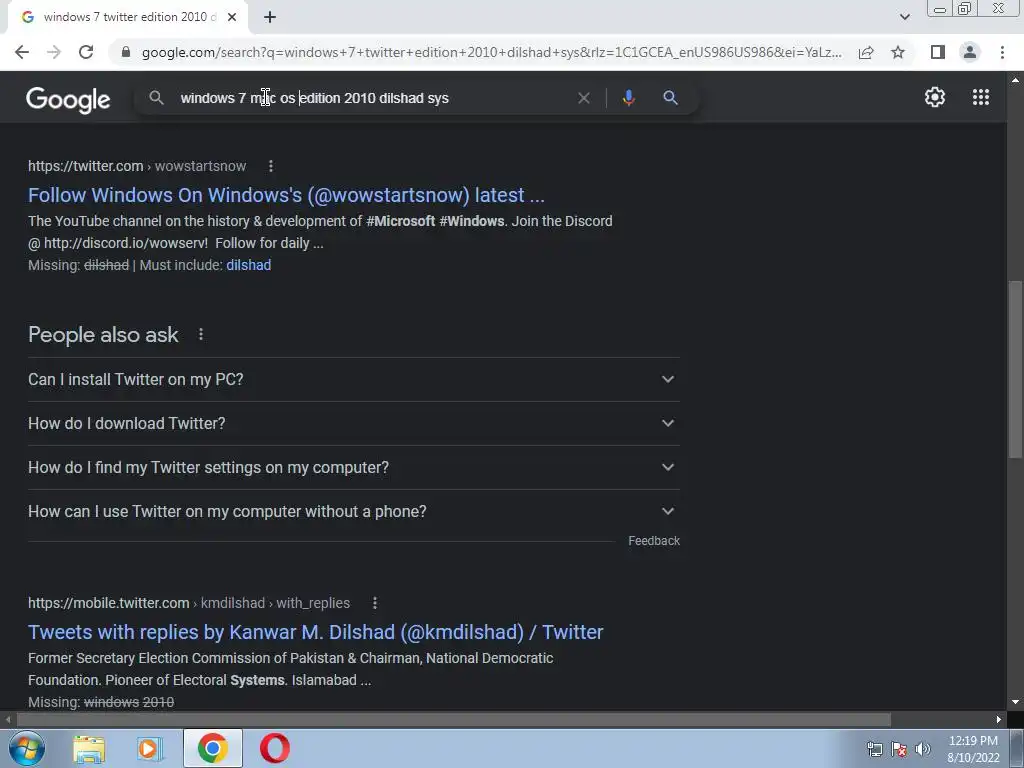1024x768 pixels.
Task: Click the address bar URL
Action: [x=491, y=52]
